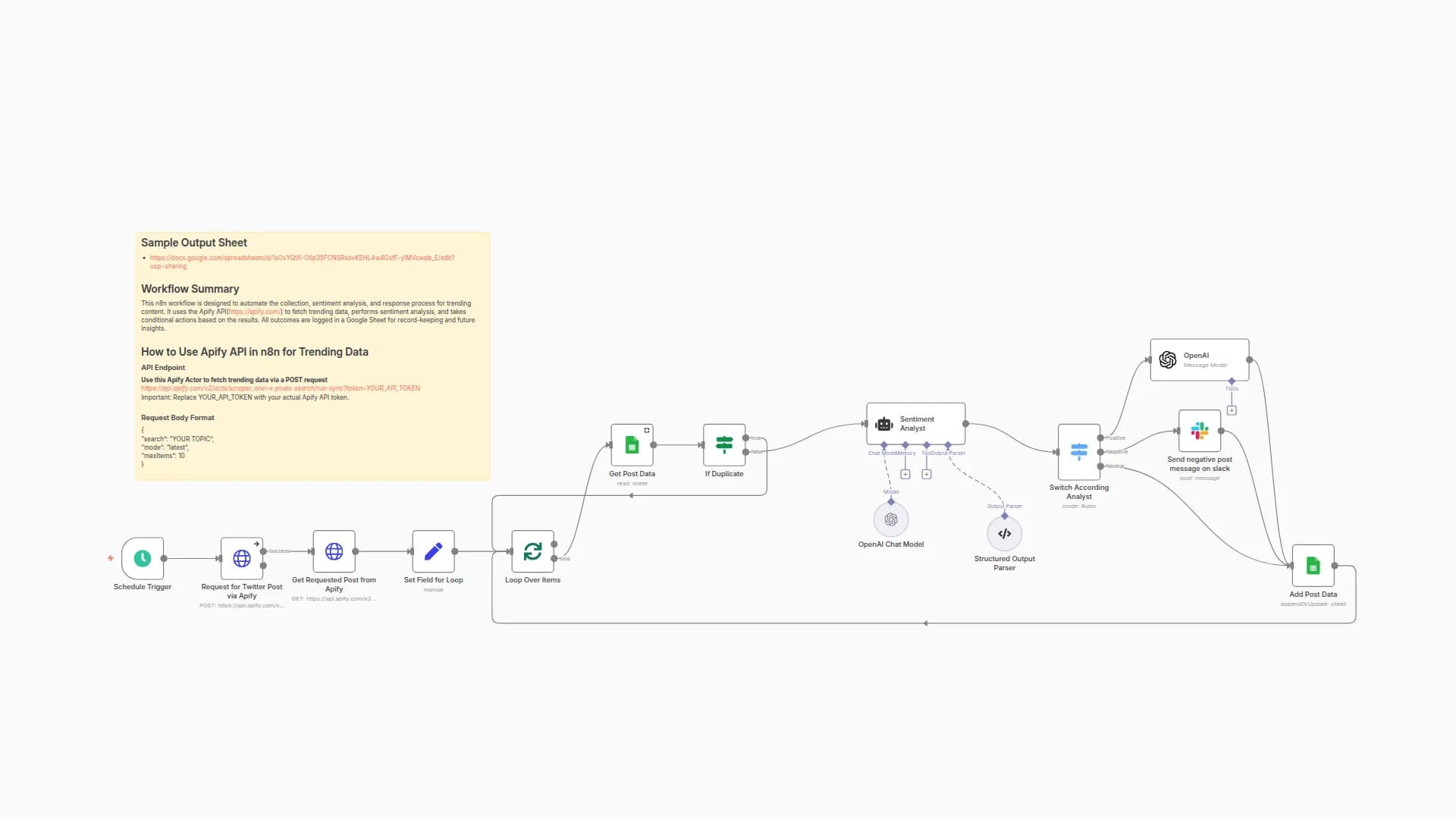
Task: Open the Add Post Data sheets node
Action: pos(1313,566)
